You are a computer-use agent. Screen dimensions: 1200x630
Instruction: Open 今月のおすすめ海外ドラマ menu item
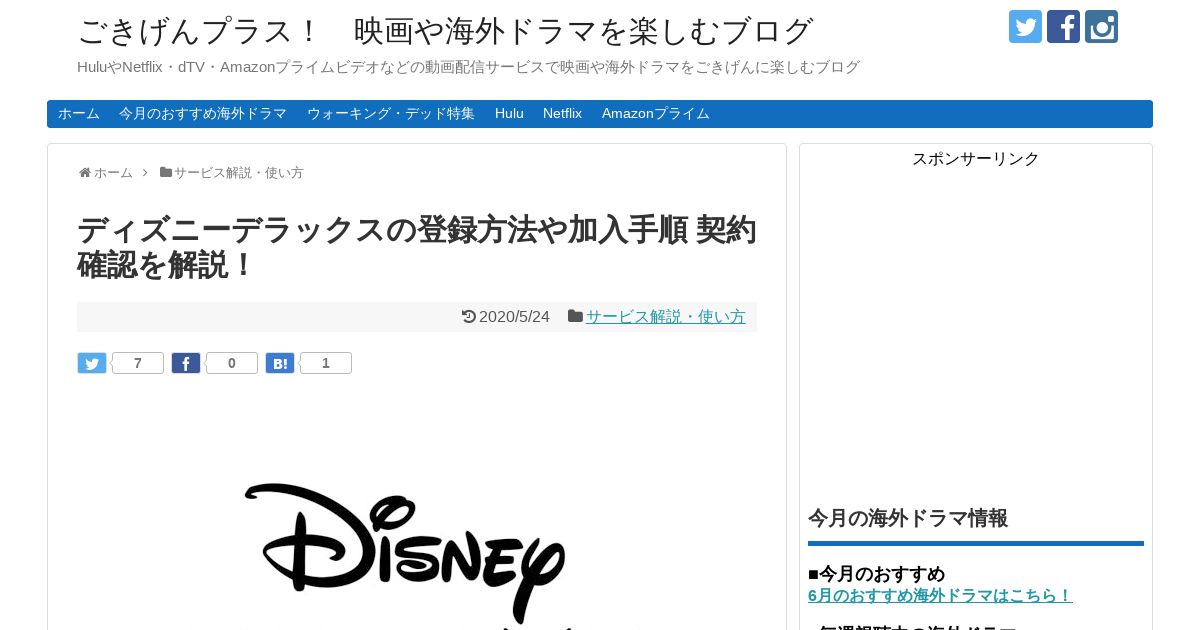point(203,114)
